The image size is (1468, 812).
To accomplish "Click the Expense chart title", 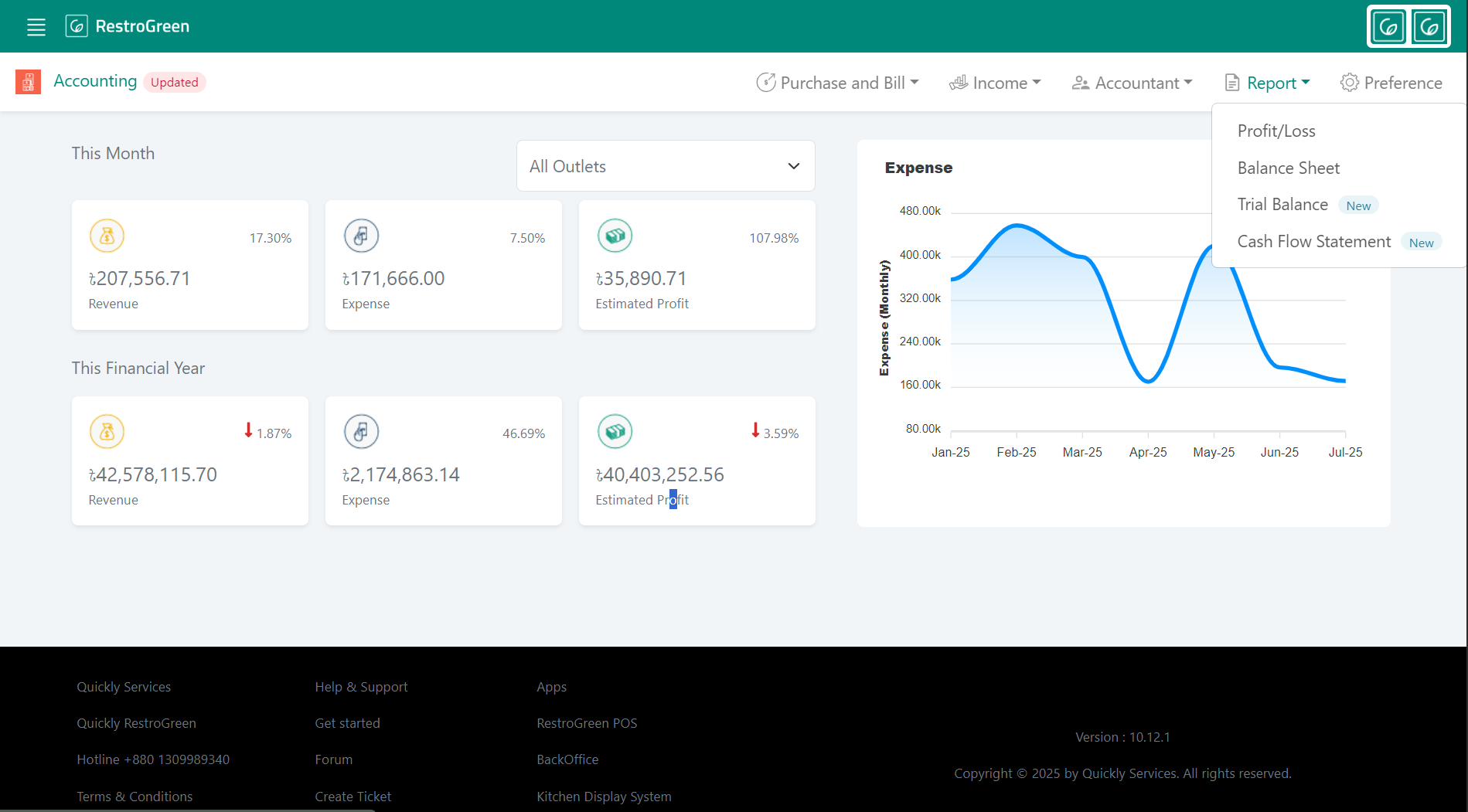I will click(x=918, y=168).
